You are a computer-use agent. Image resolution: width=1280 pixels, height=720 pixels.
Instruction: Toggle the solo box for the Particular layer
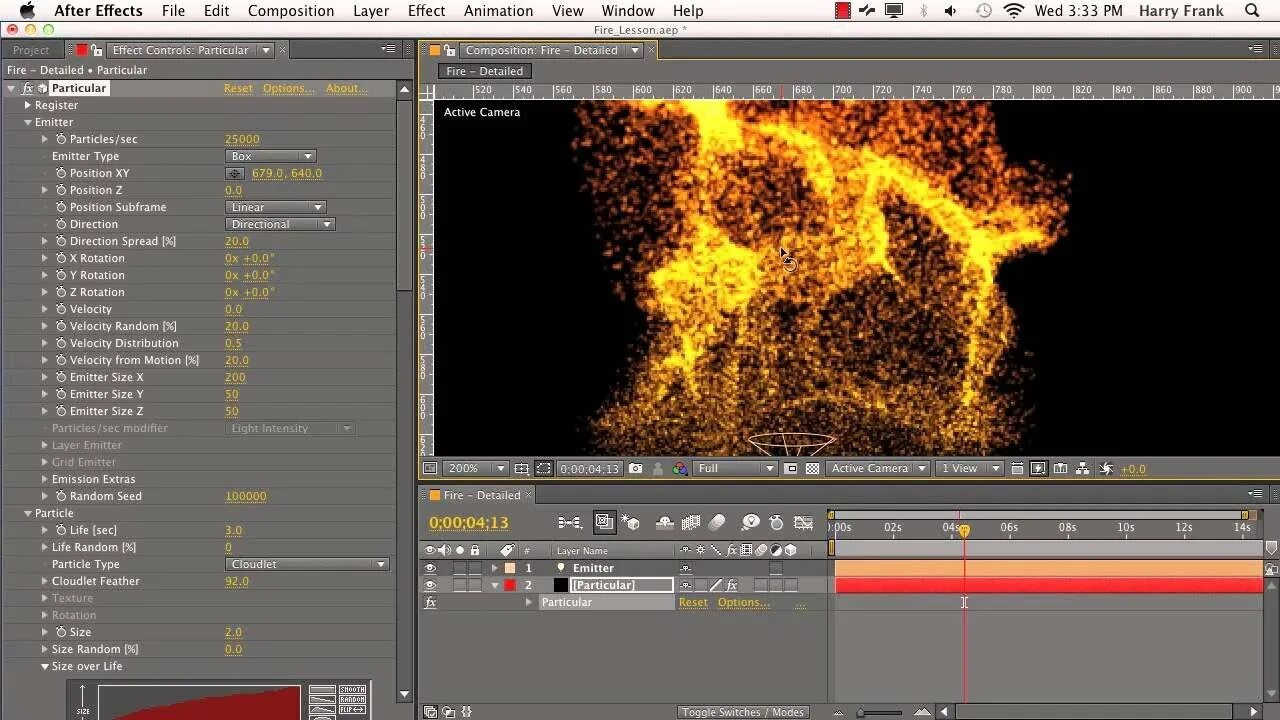pyautogui.click(x=460, y=585)
